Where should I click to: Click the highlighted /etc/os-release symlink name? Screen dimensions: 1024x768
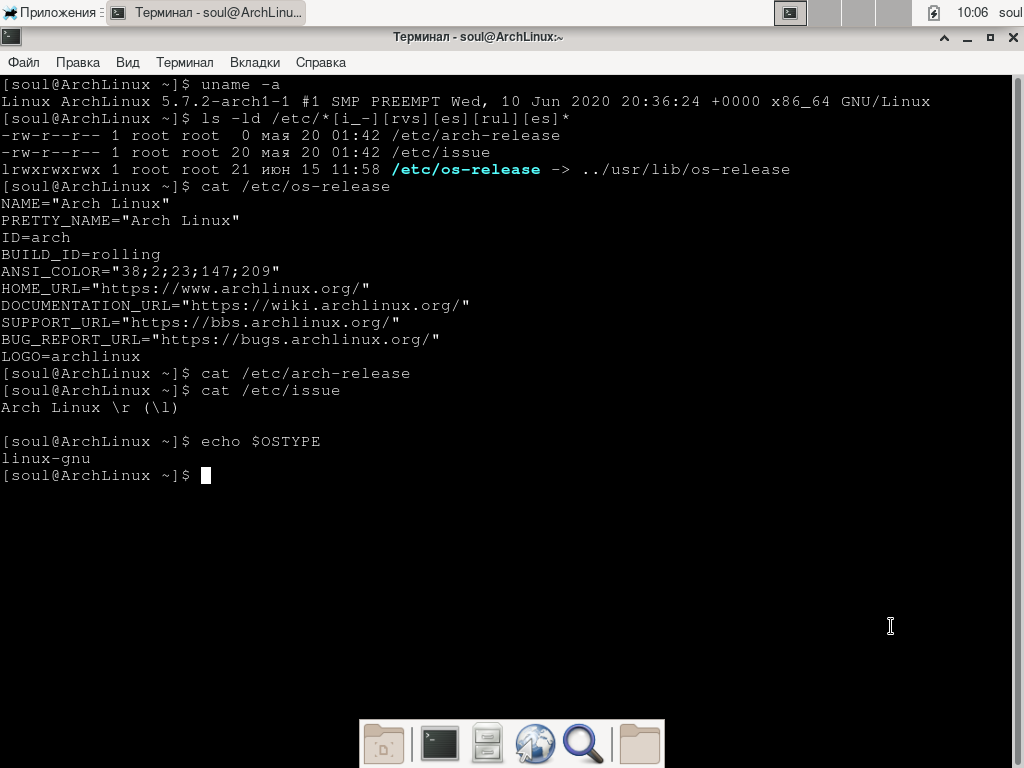point(466,170)
